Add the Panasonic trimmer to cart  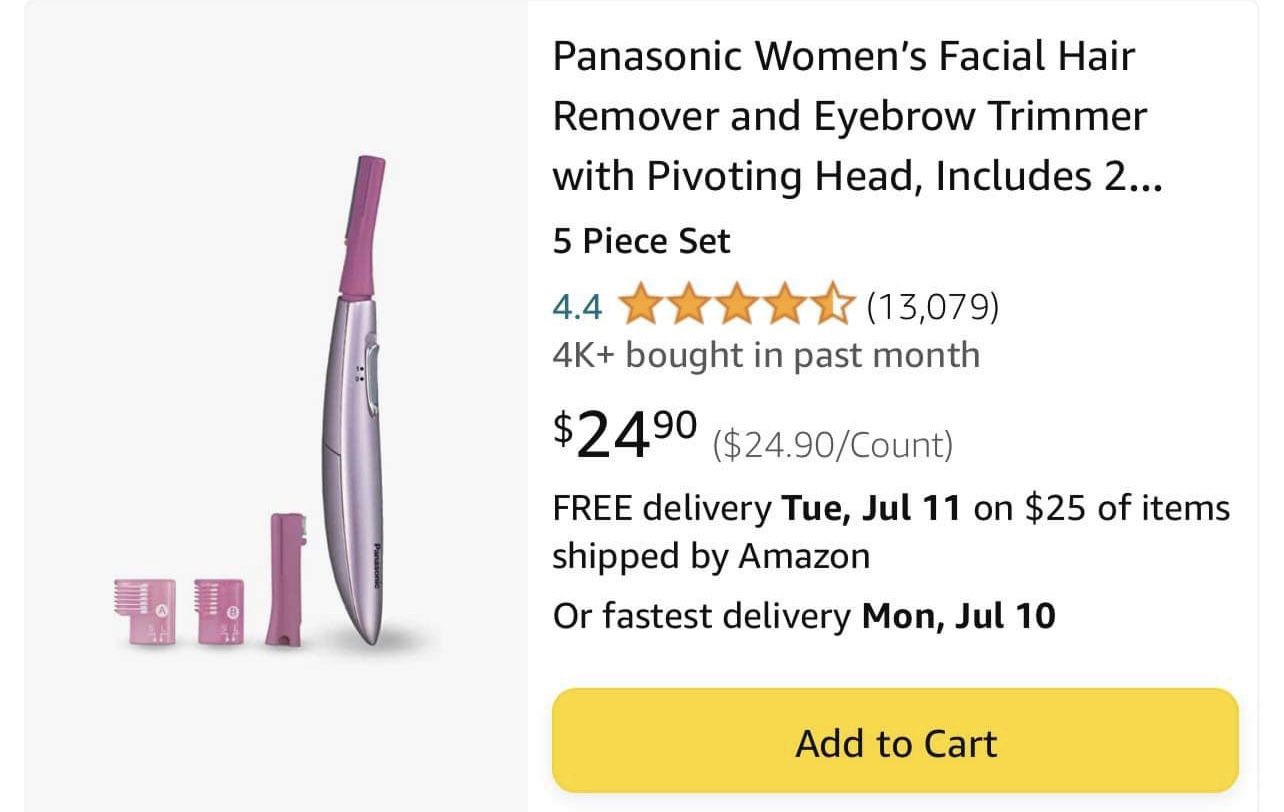(x=895, y=743)
